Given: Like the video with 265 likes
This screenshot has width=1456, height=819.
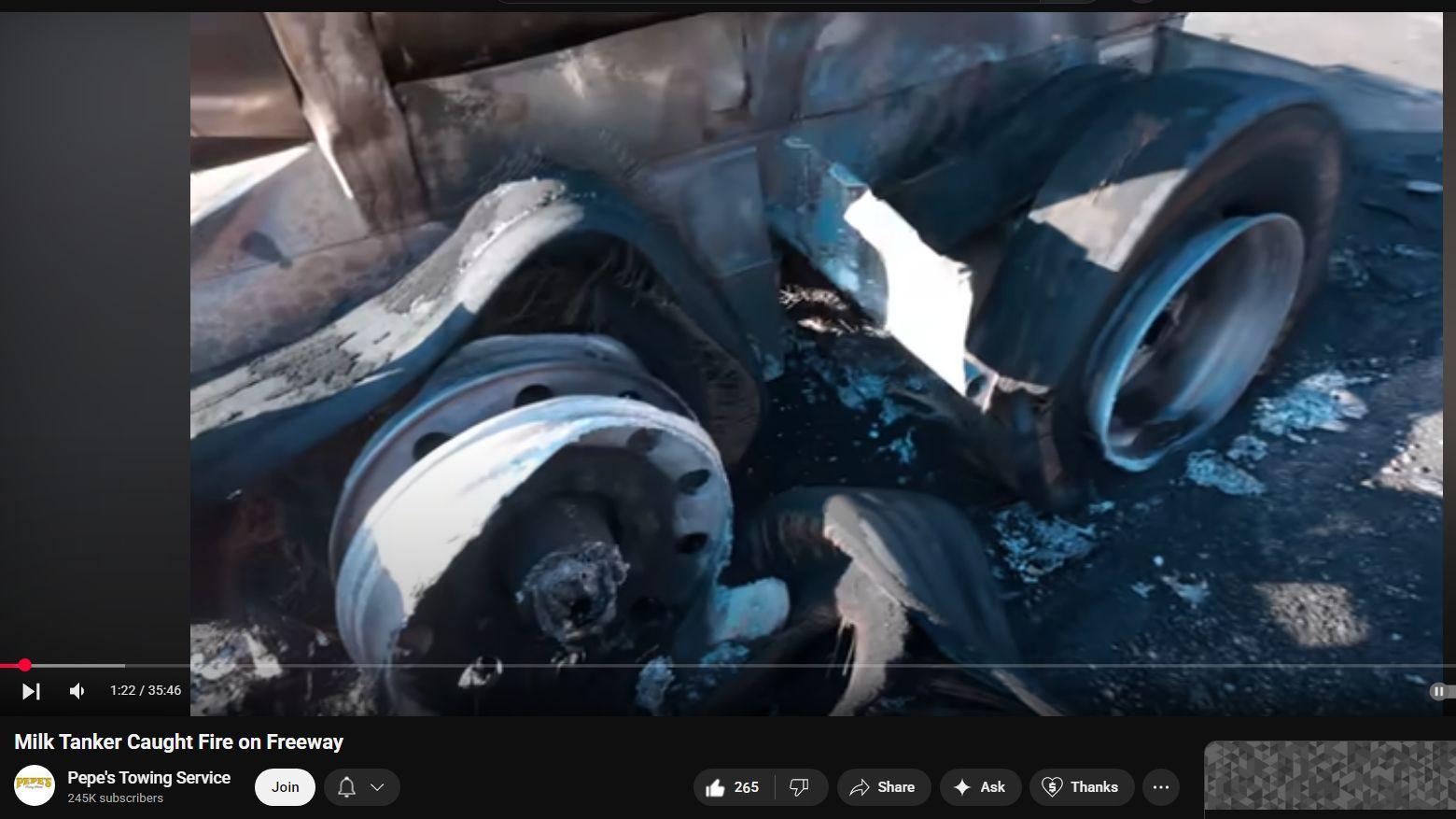Looking at the screenshot, I should 732,787.
